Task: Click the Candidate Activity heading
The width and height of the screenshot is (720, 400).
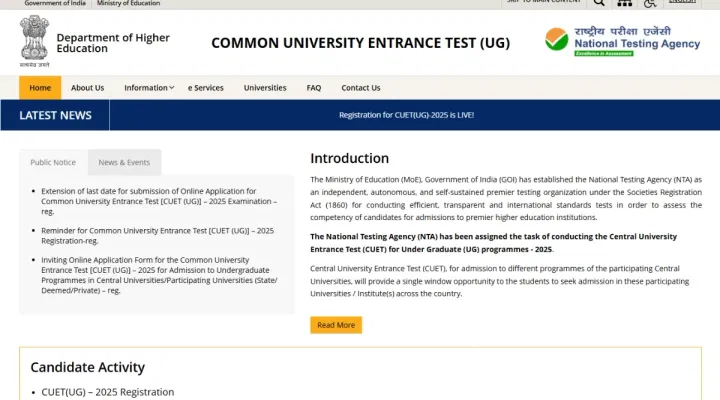Action: tap(88, 367)
